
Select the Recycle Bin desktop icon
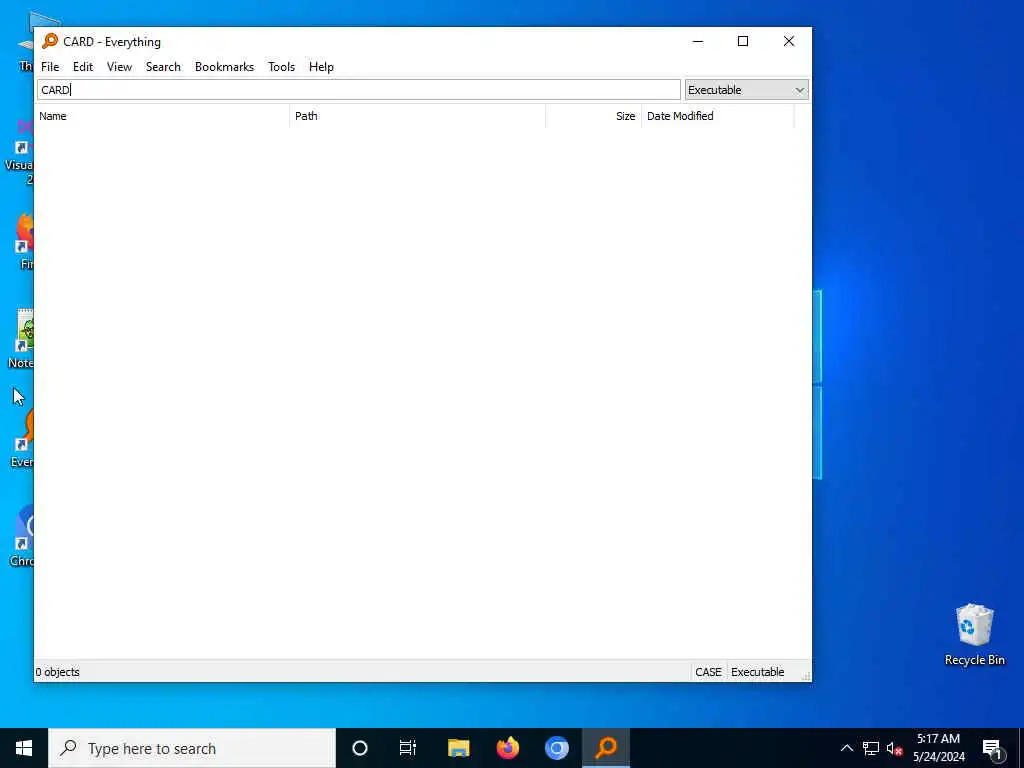click(974, 634)
